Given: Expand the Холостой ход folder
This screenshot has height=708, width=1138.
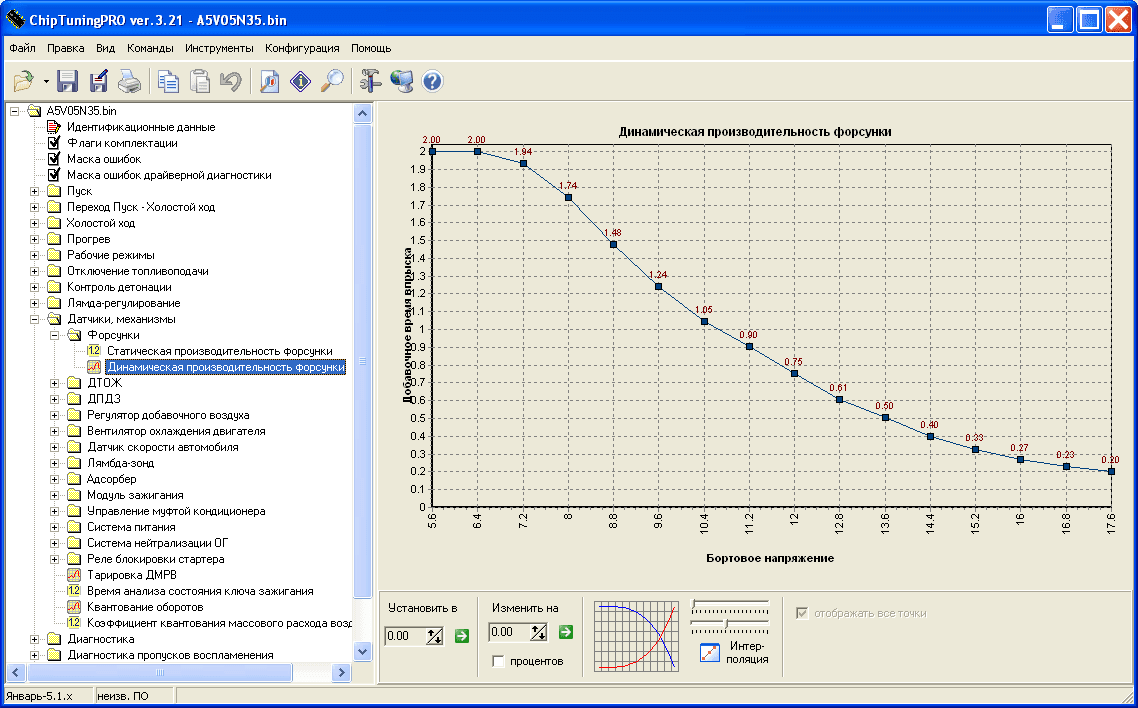Looking at the screenshot, I should coord(34,223).
